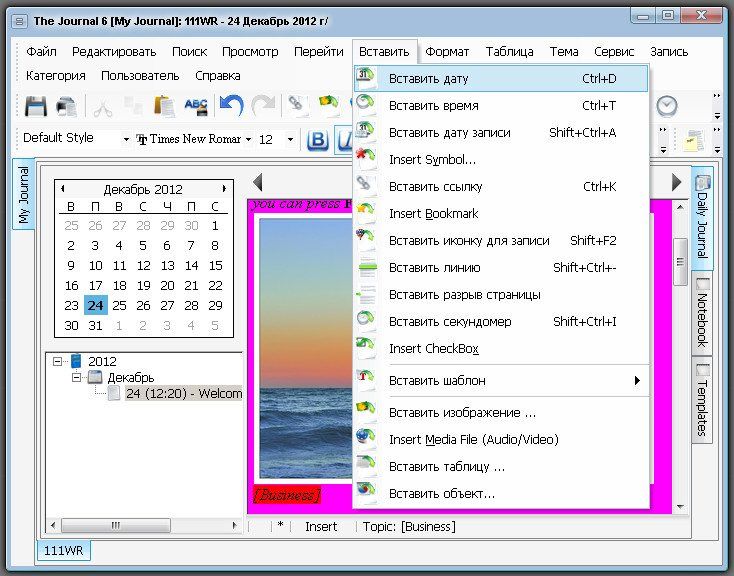The image size is (734, 576).
Task: Click the Bold formatting button
Action: [x=317, y=140]
